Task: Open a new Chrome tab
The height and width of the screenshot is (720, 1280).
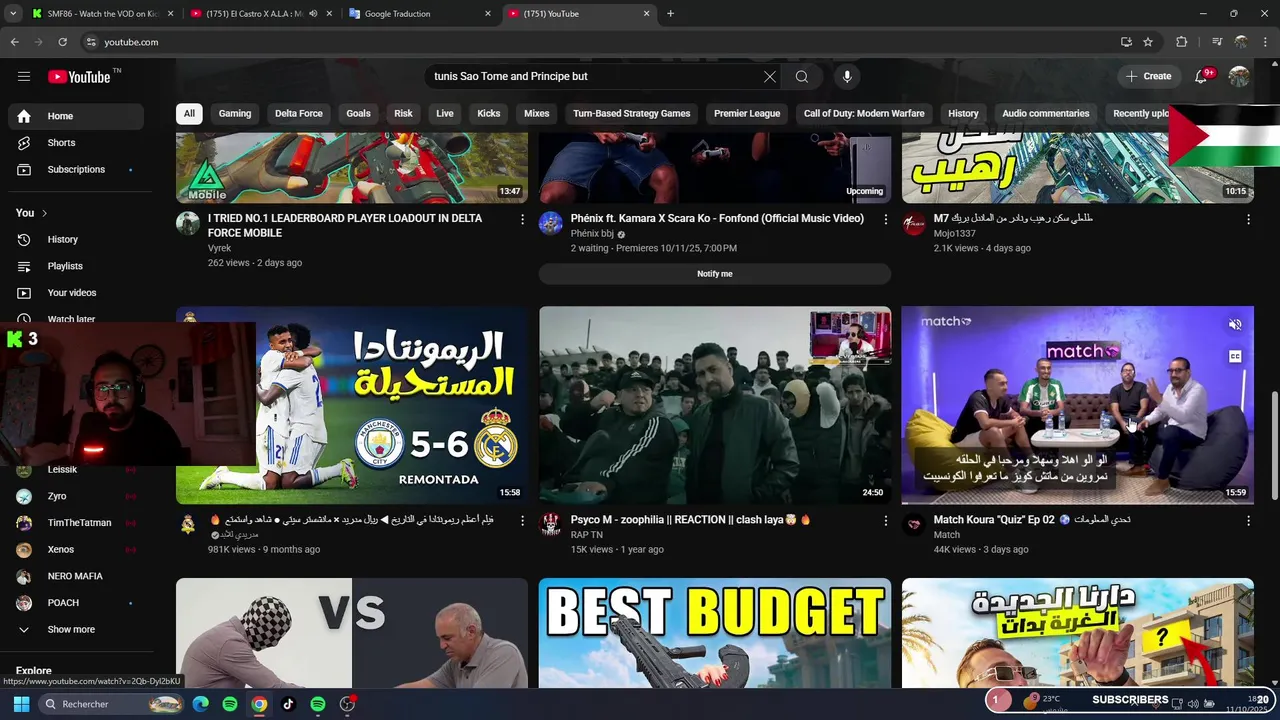Action: (x=670, y=14)
